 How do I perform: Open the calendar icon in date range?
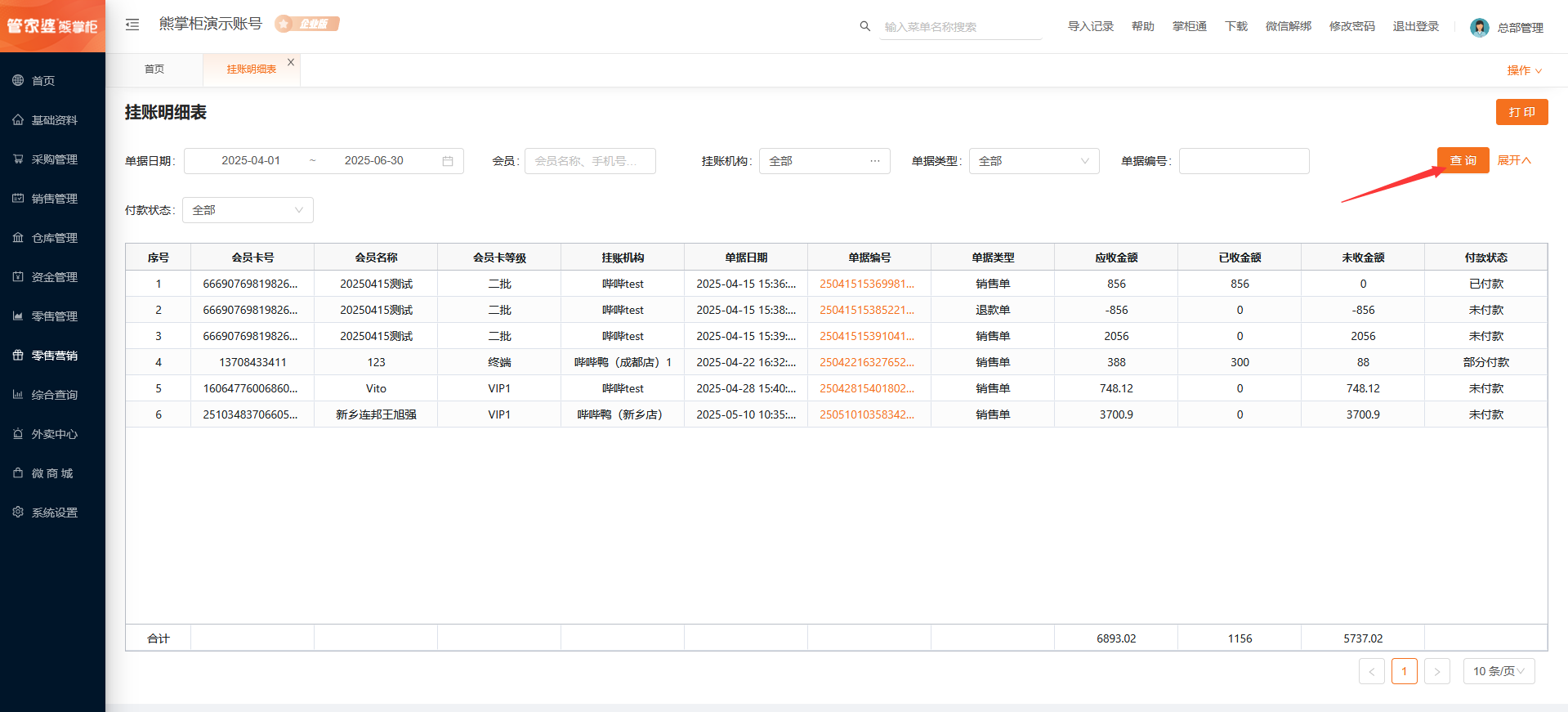pos(448,161)
